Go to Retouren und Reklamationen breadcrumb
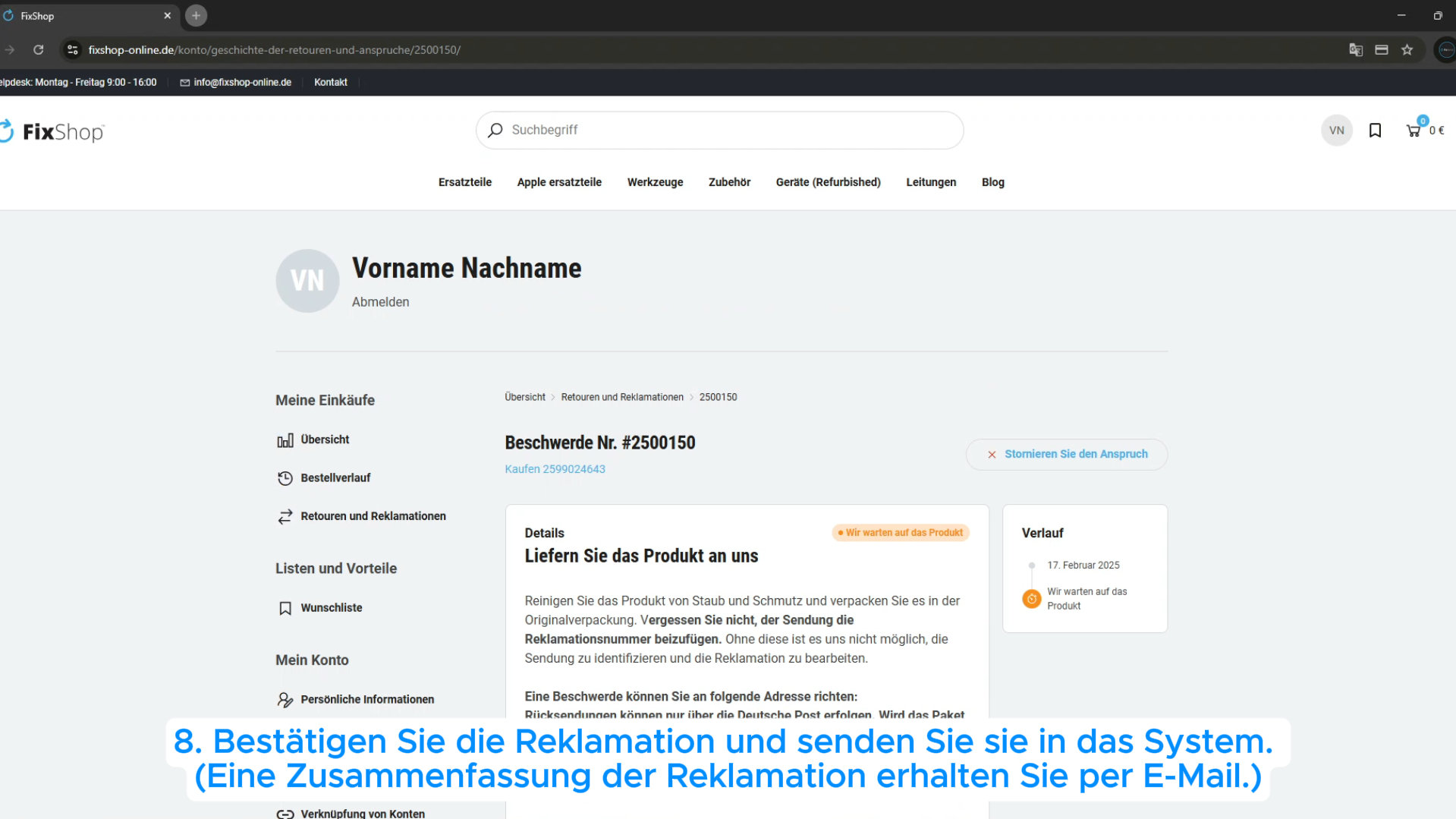The image size is (1456, 819). (621, 397)
